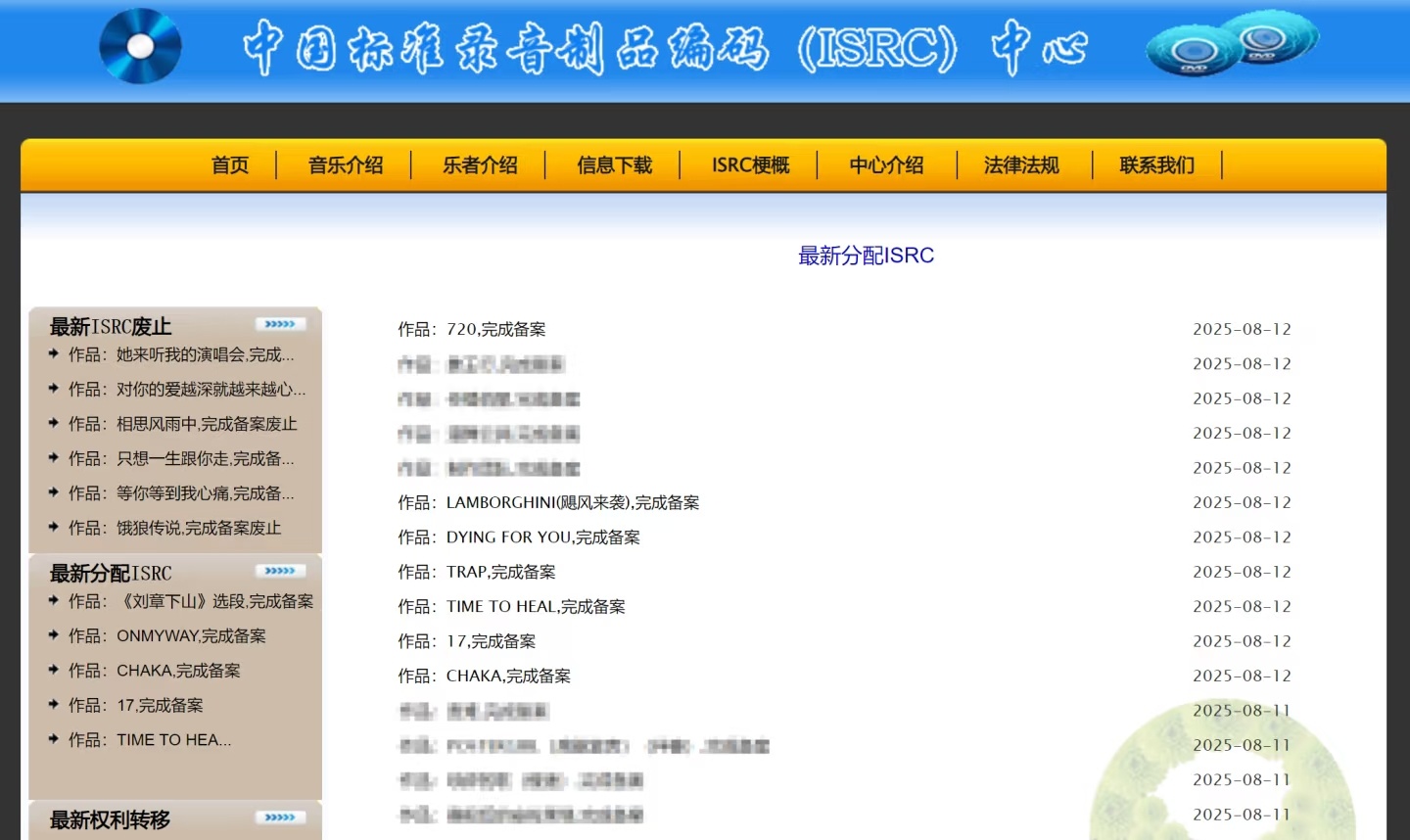
Task: Open more arrows beside 最新ISRC废止
Action: tap(280, 324)
